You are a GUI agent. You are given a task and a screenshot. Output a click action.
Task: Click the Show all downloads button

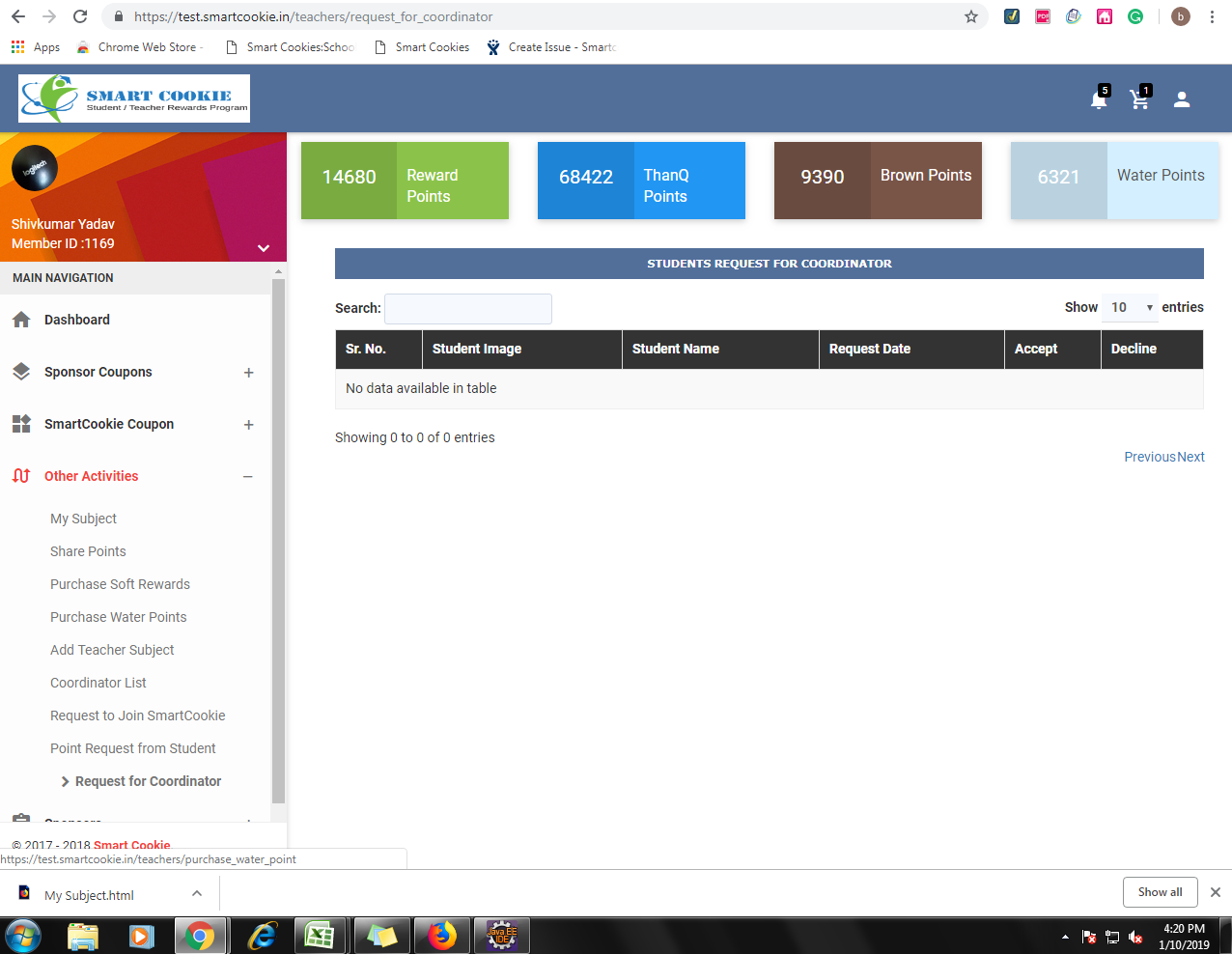(x=1160, y=892)
